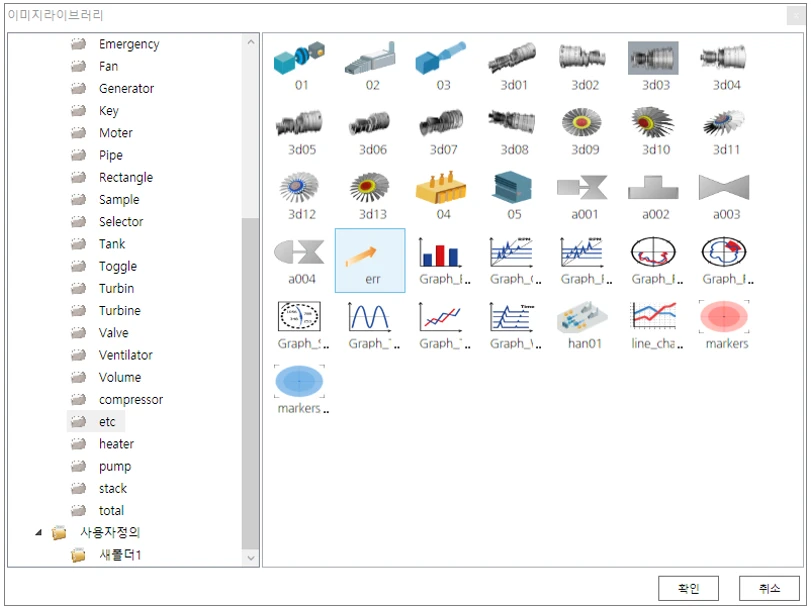Select the pump folder
The height and width of the screenshot is (610, 811).
click(115, 466)
